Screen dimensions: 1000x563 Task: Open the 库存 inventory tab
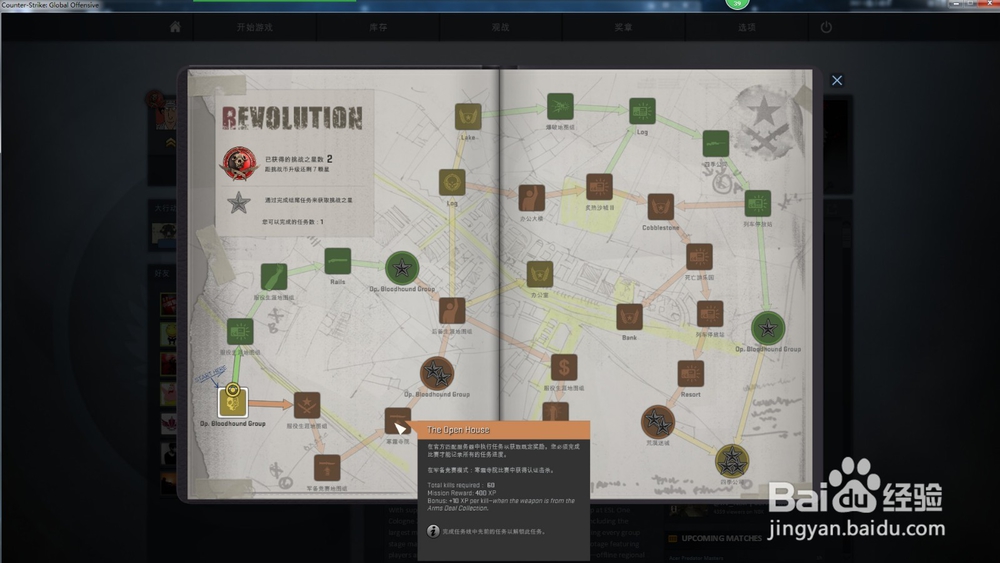(x=378, y=27)
